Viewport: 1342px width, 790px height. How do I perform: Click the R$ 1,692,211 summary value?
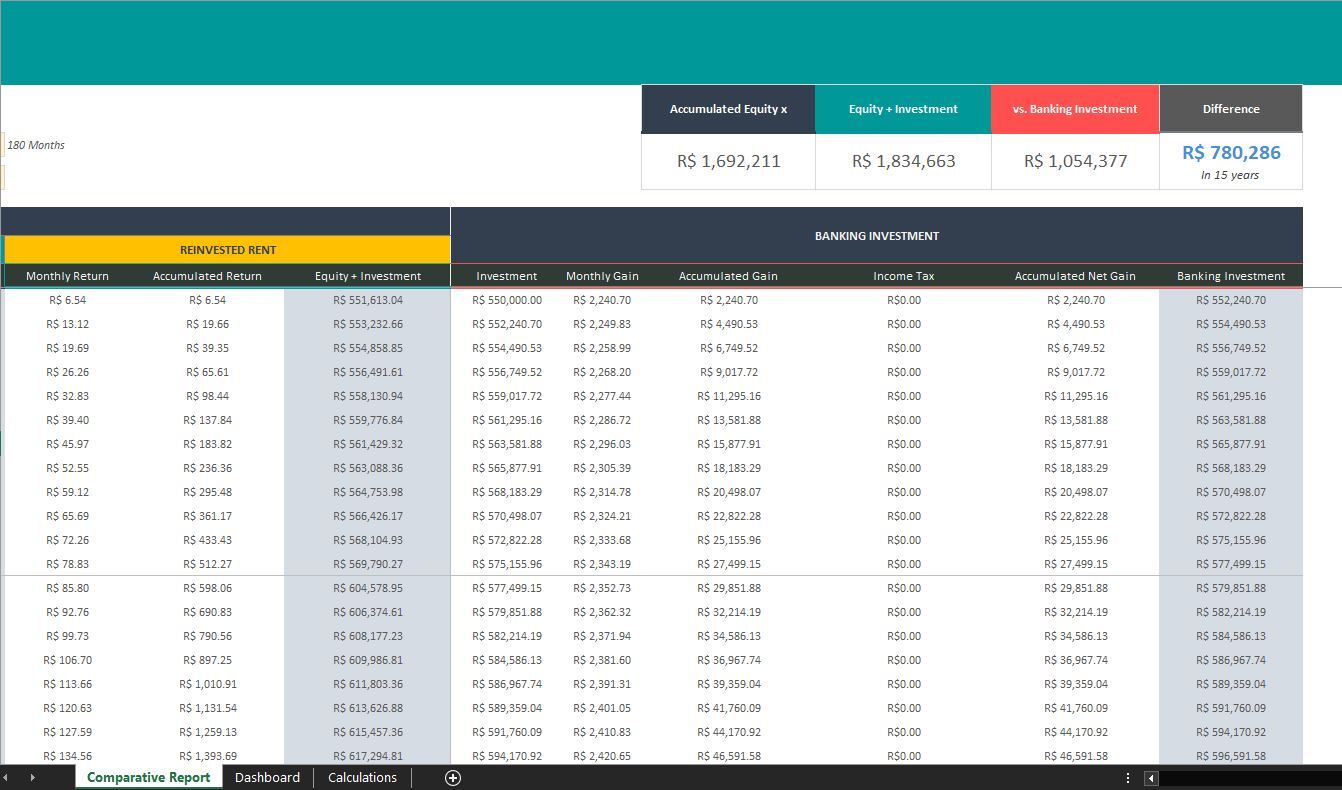point(728,161)
